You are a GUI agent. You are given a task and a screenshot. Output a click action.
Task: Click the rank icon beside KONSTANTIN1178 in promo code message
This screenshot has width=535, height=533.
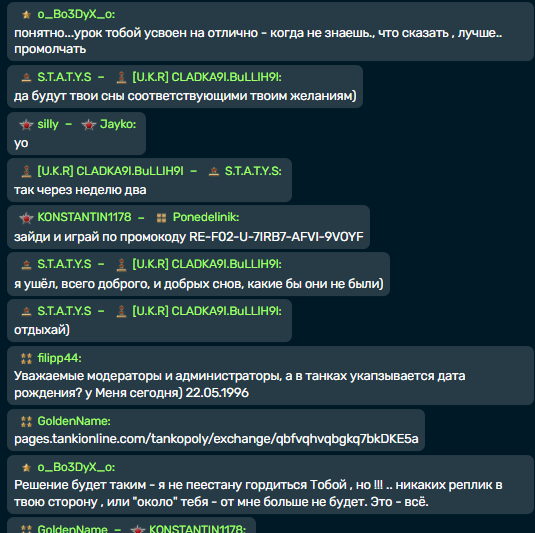[26, 218]
